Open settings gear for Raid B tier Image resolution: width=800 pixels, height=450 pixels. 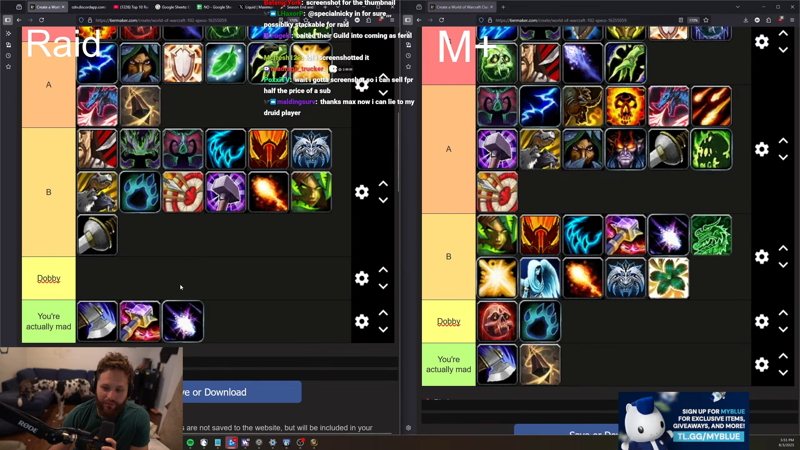pos(362,192)
